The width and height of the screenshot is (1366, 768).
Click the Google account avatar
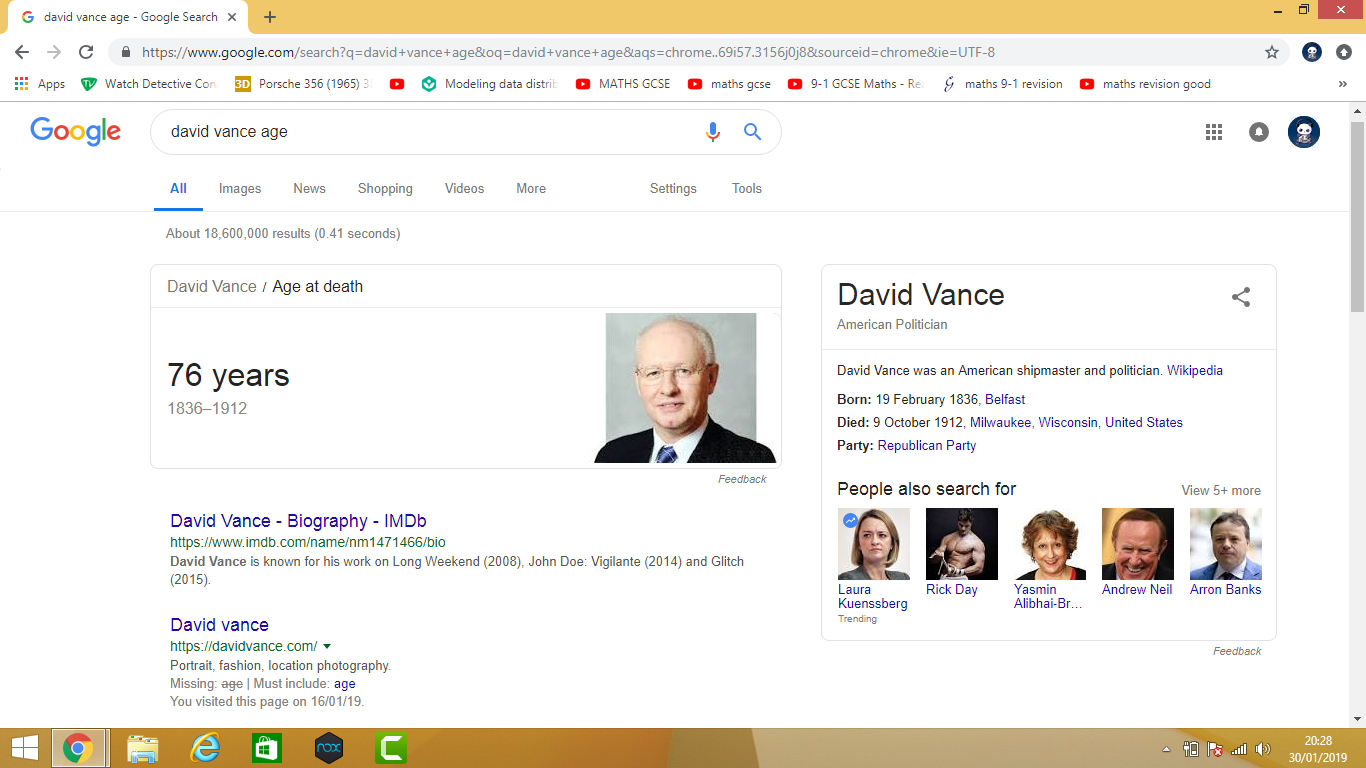(x=1304, y=132)
